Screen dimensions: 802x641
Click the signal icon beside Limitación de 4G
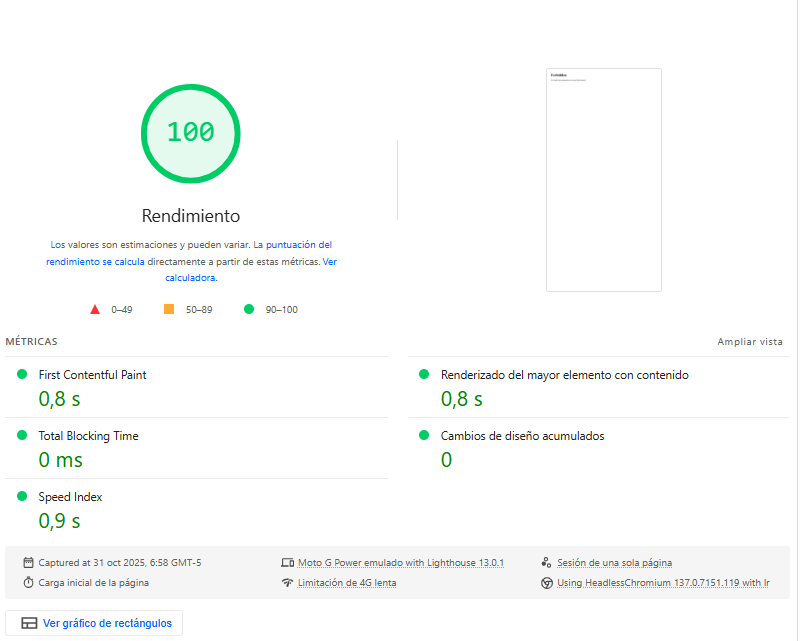[x=288, y=583]
